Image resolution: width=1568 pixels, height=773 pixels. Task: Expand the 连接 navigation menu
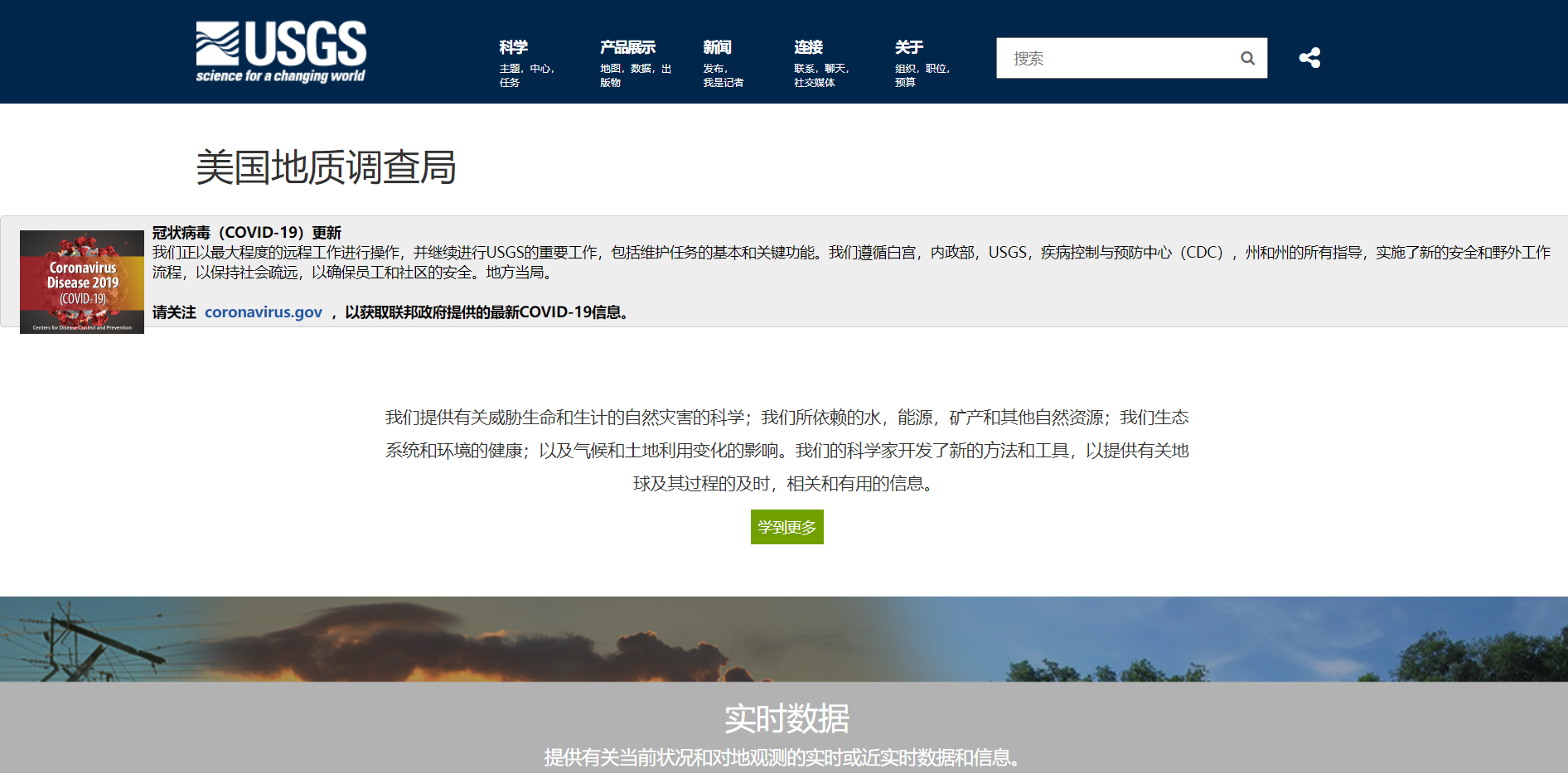[x=808, y=47]
